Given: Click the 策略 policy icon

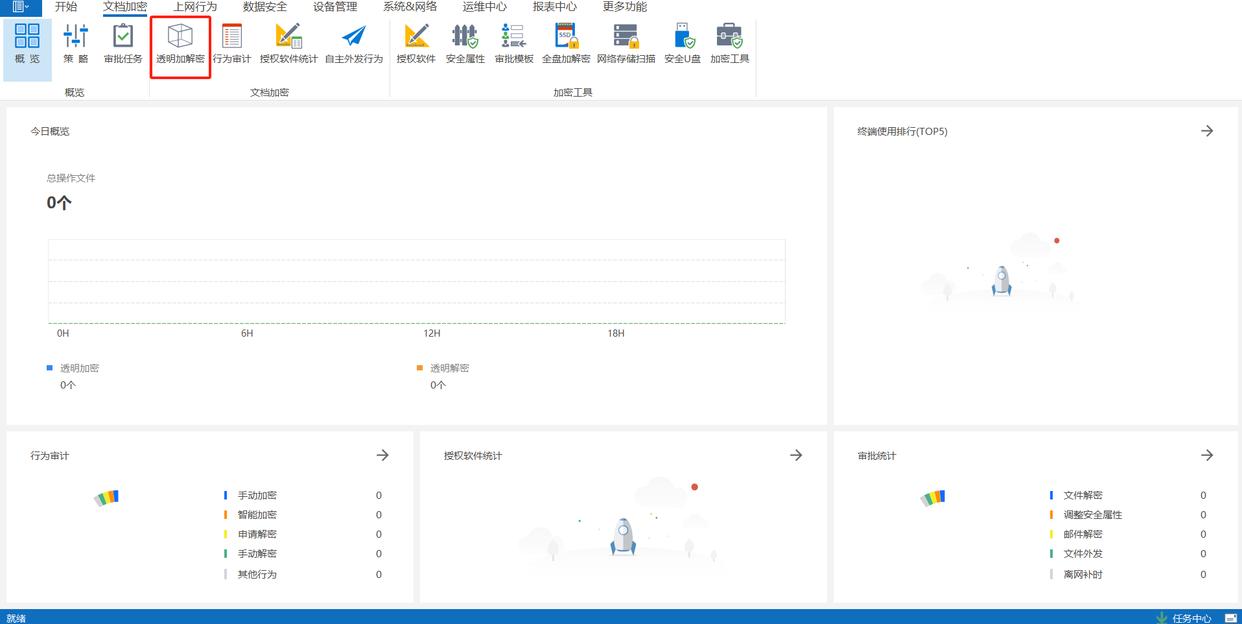Looking at the screenshot, I should (x=76, y=45).
